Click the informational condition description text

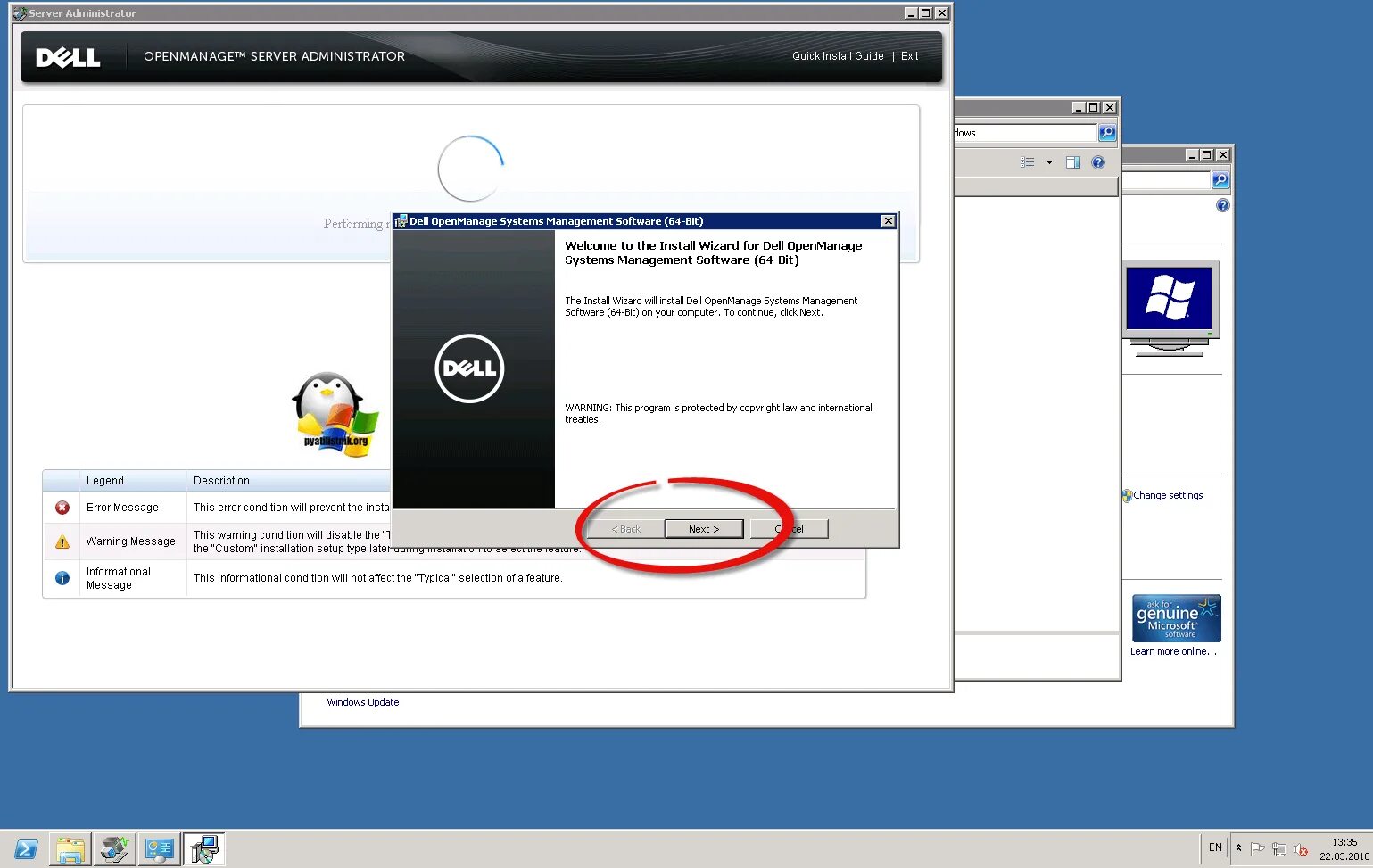click(377, 578)
